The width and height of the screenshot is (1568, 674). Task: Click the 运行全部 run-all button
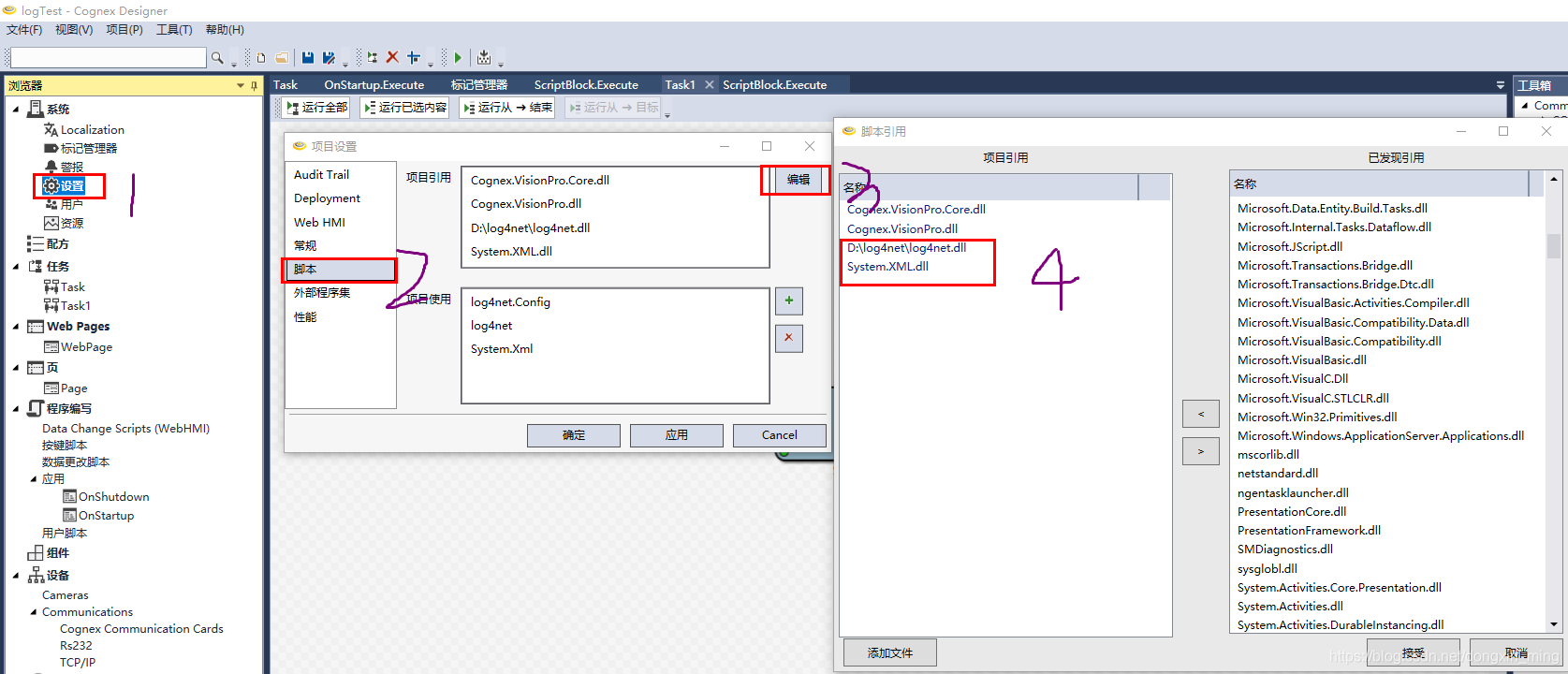[x=316, y=108]
